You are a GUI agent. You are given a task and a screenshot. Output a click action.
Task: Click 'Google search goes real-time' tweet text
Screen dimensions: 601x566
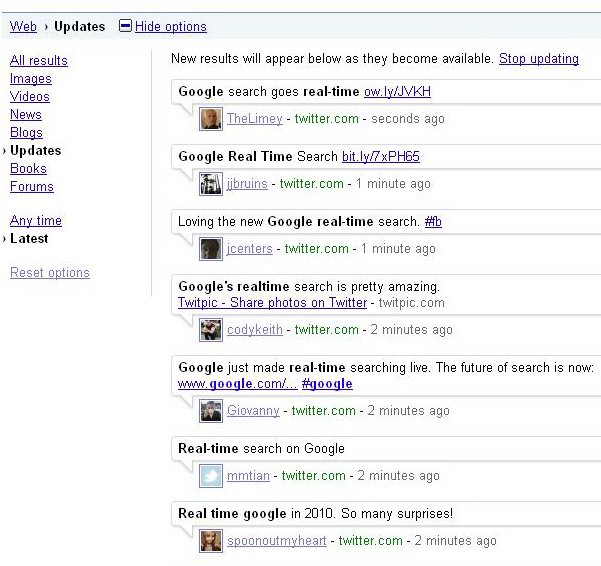(x=269, y=92)
